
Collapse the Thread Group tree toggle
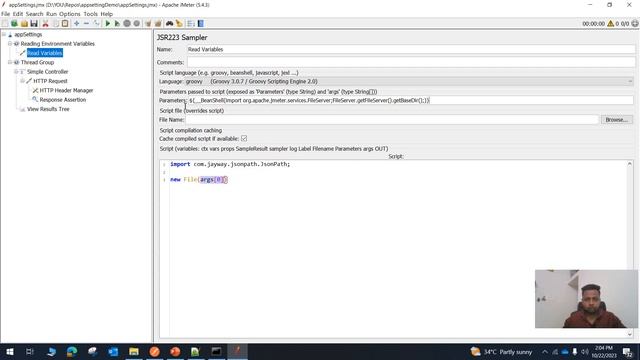click(10, 62)
